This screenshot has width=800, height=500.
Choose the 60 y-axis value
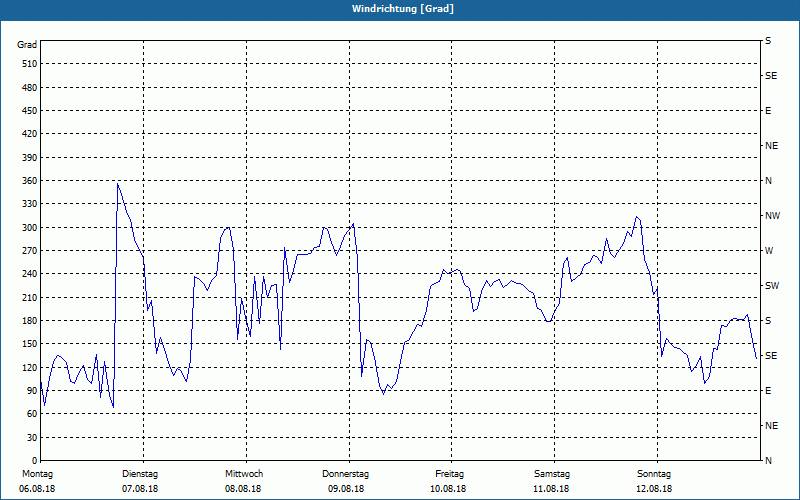point(32,414)
